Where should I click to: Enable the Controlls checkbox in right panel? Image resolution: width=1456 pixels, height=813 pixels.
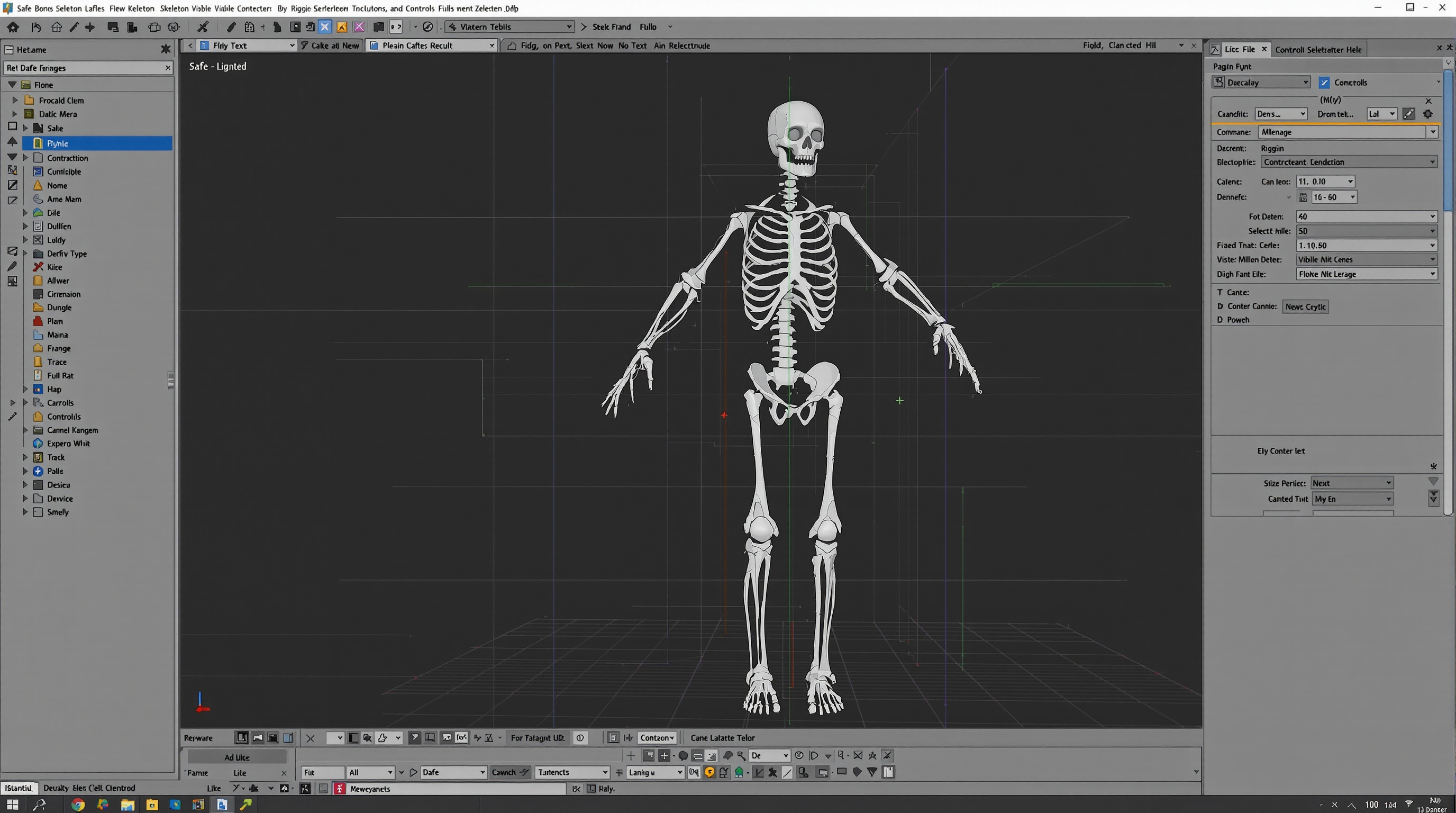[1323, 82]
